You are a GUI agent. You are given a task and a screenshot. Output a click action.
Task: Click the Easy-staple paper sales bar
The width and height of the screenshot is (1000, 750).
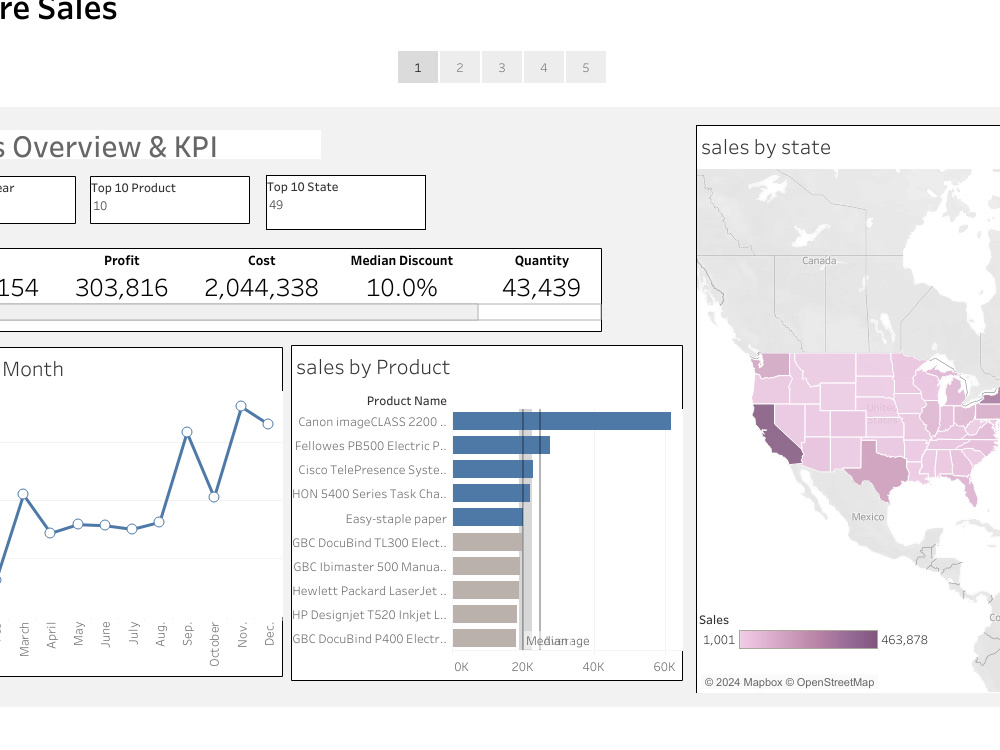tap(488, 517)
